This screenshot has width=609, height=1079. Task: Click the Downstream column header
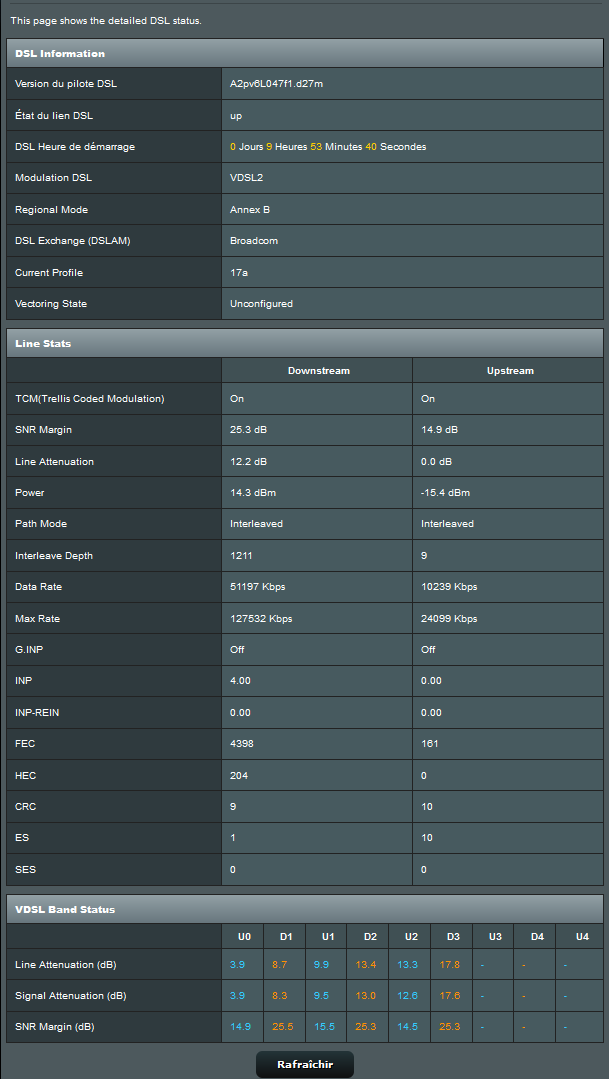(x=319, y=370)
